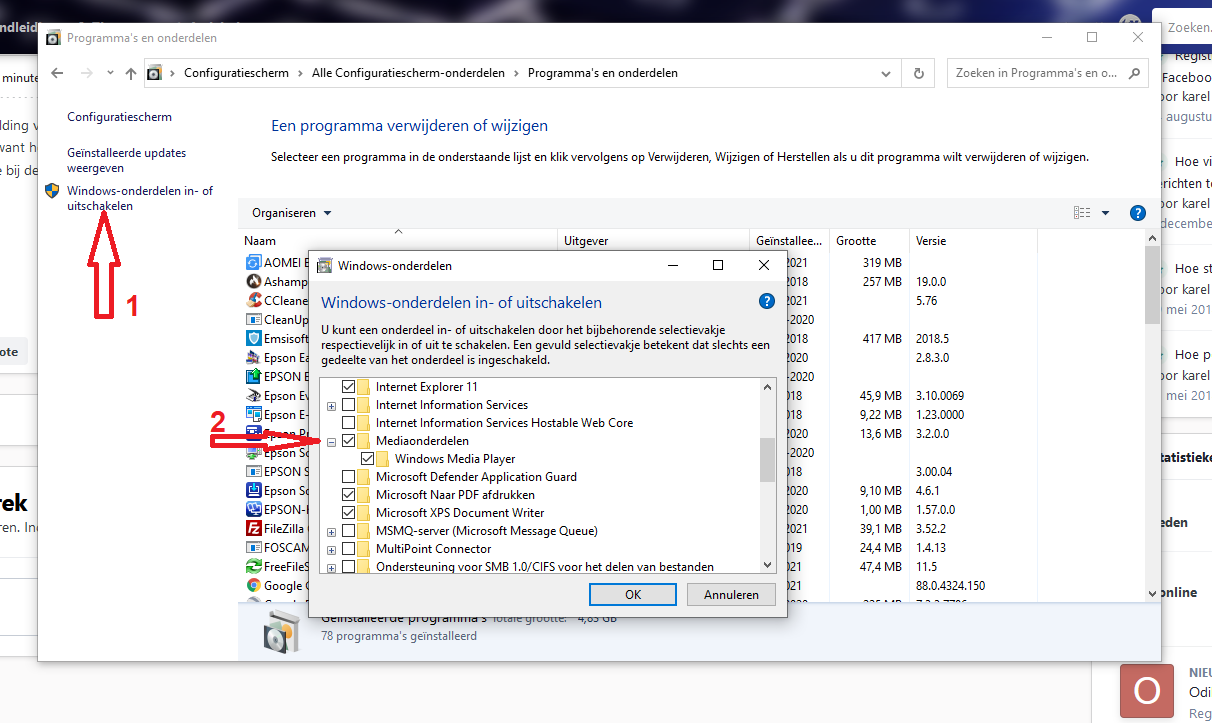
Task: Click the features list vertical scrollbar thumb
Action: (767, 460)
